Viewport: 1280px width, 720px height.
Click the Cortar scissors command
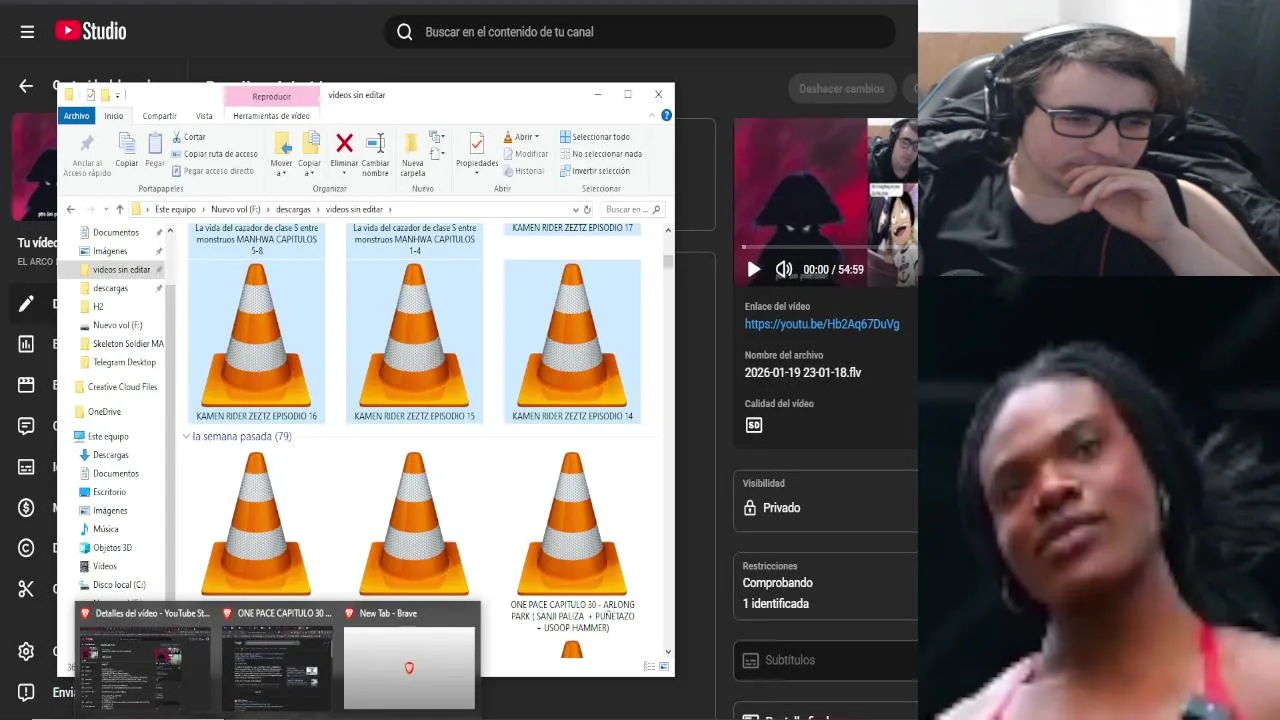(x=189, y=137)
